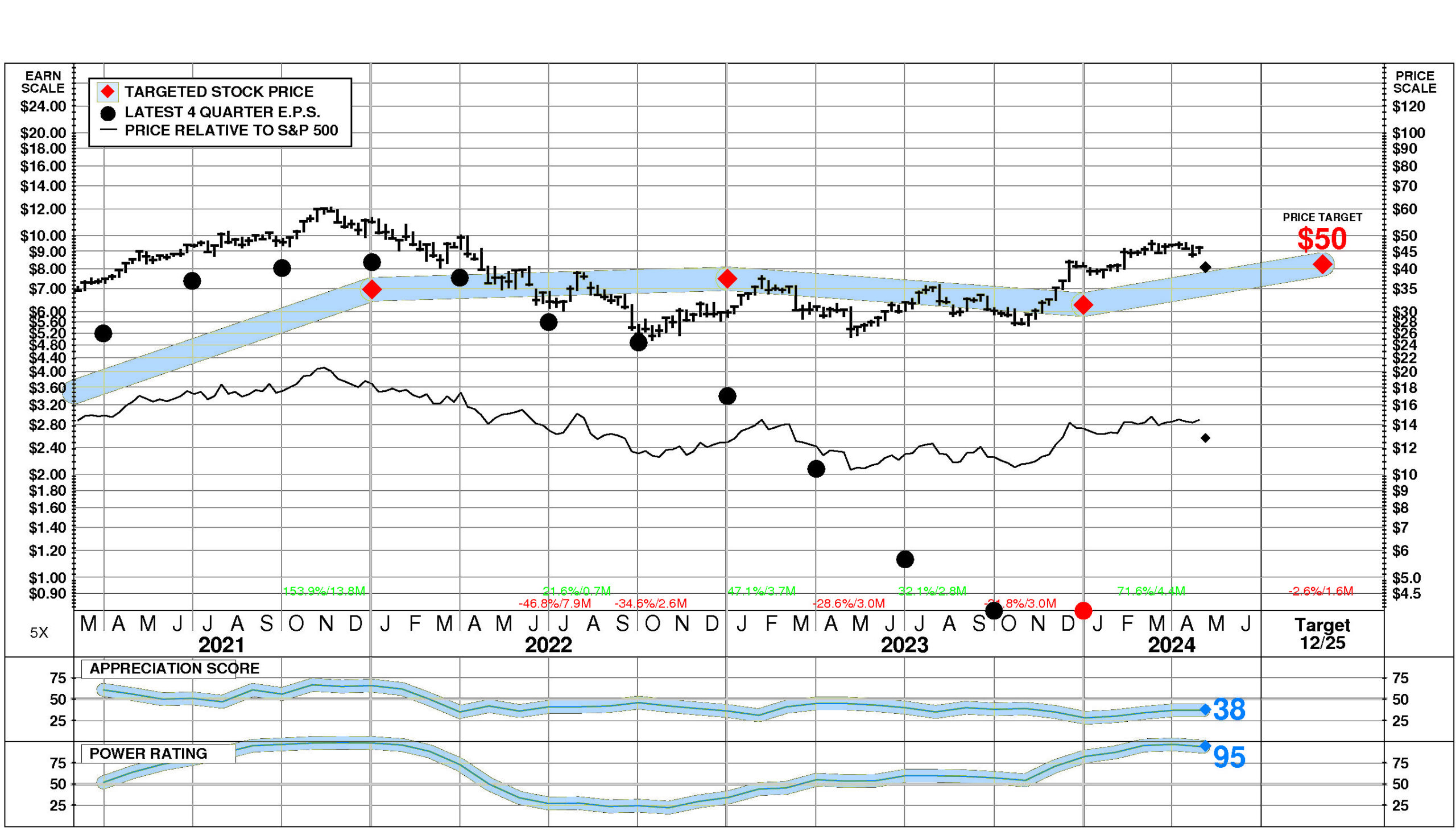Viewport: 1456px width, 831px height.
Task: Click red diamond target marker at start of 2023
Action: click(727, 279)
